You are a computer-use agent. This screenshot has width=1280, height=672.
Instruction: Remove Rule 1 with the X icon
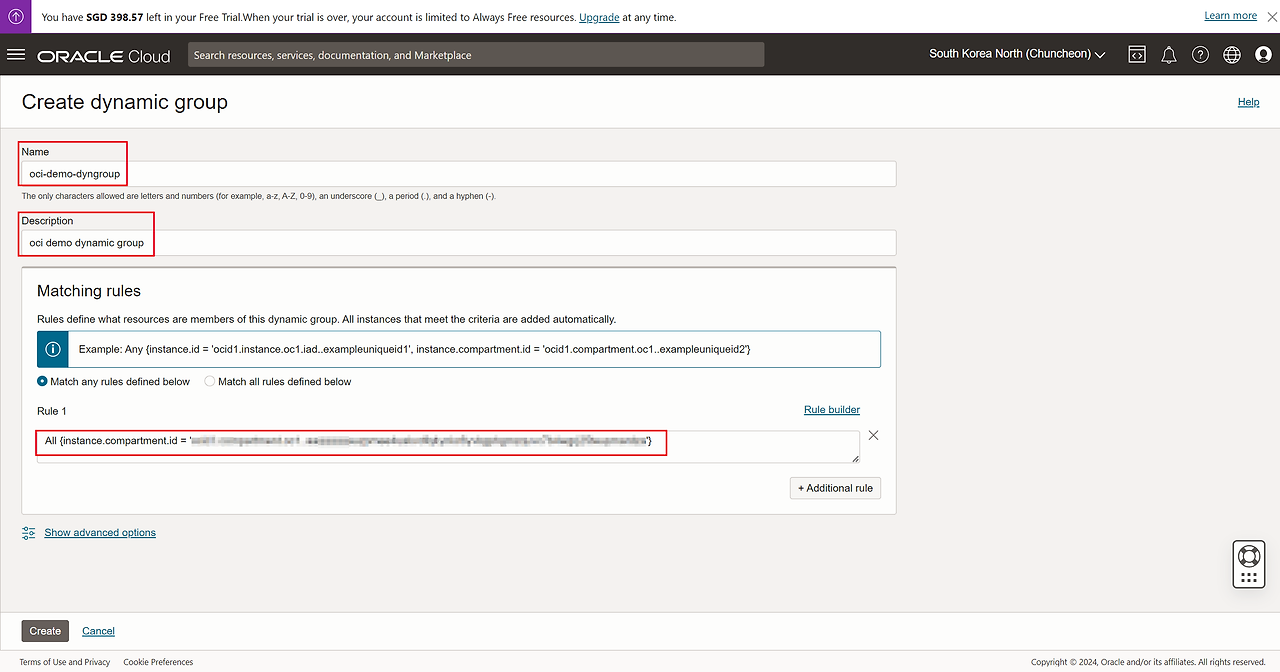(x=873, y=436)
